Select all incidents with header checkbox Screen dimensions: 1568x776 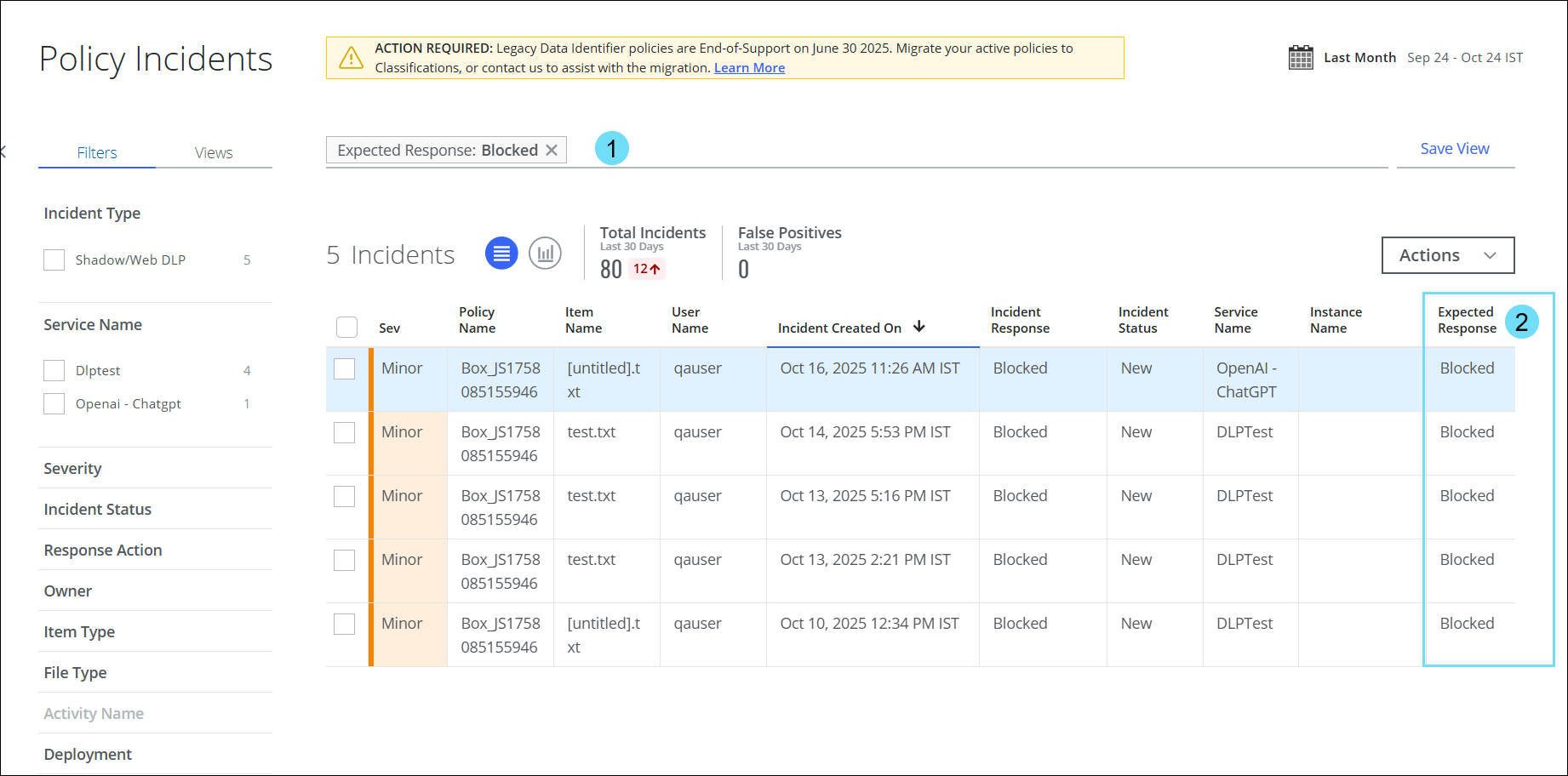click(x=346, y=328)
